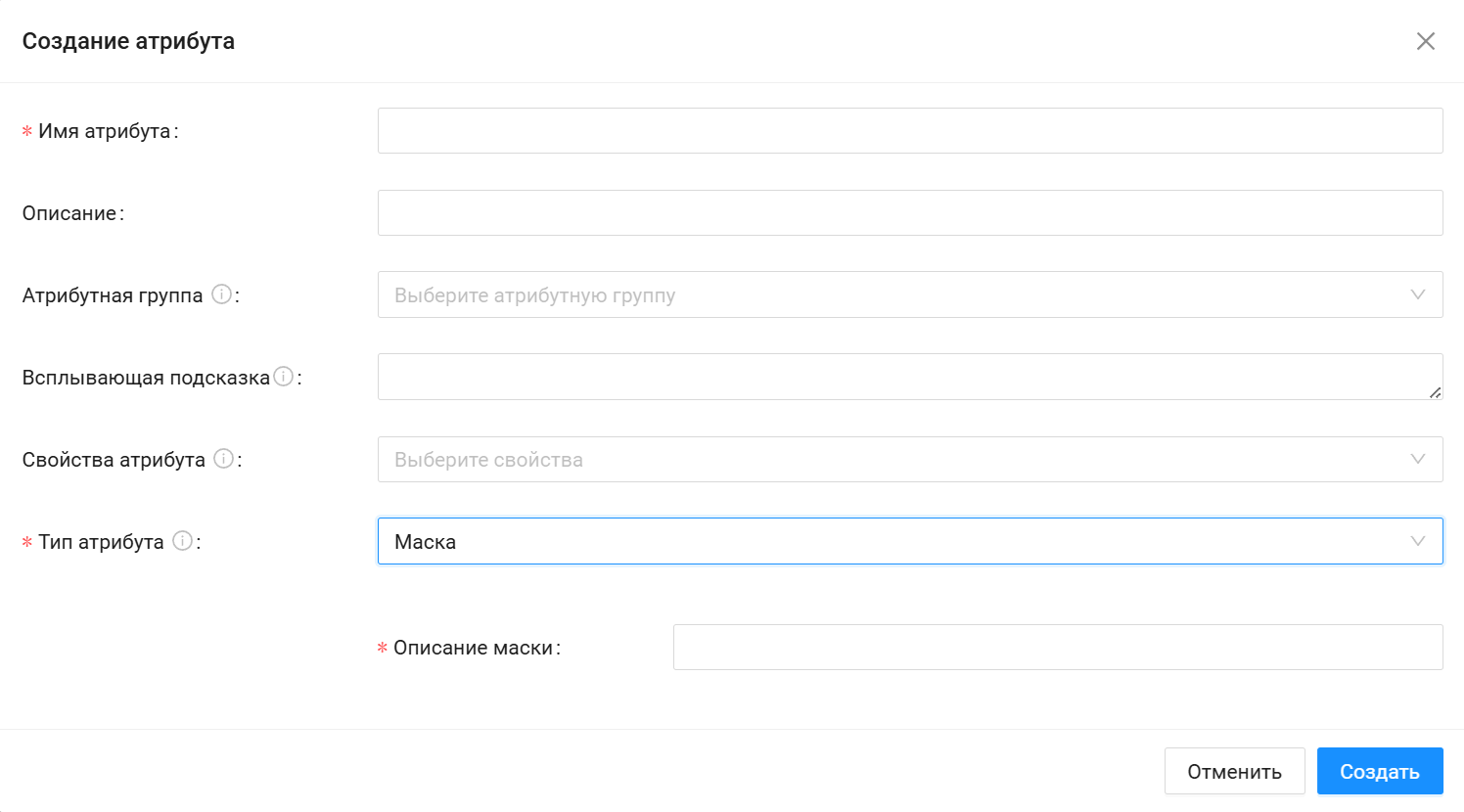Screen dimensions: 1464x812
Task: Click the Описание маски input field
Action: 1058,648
